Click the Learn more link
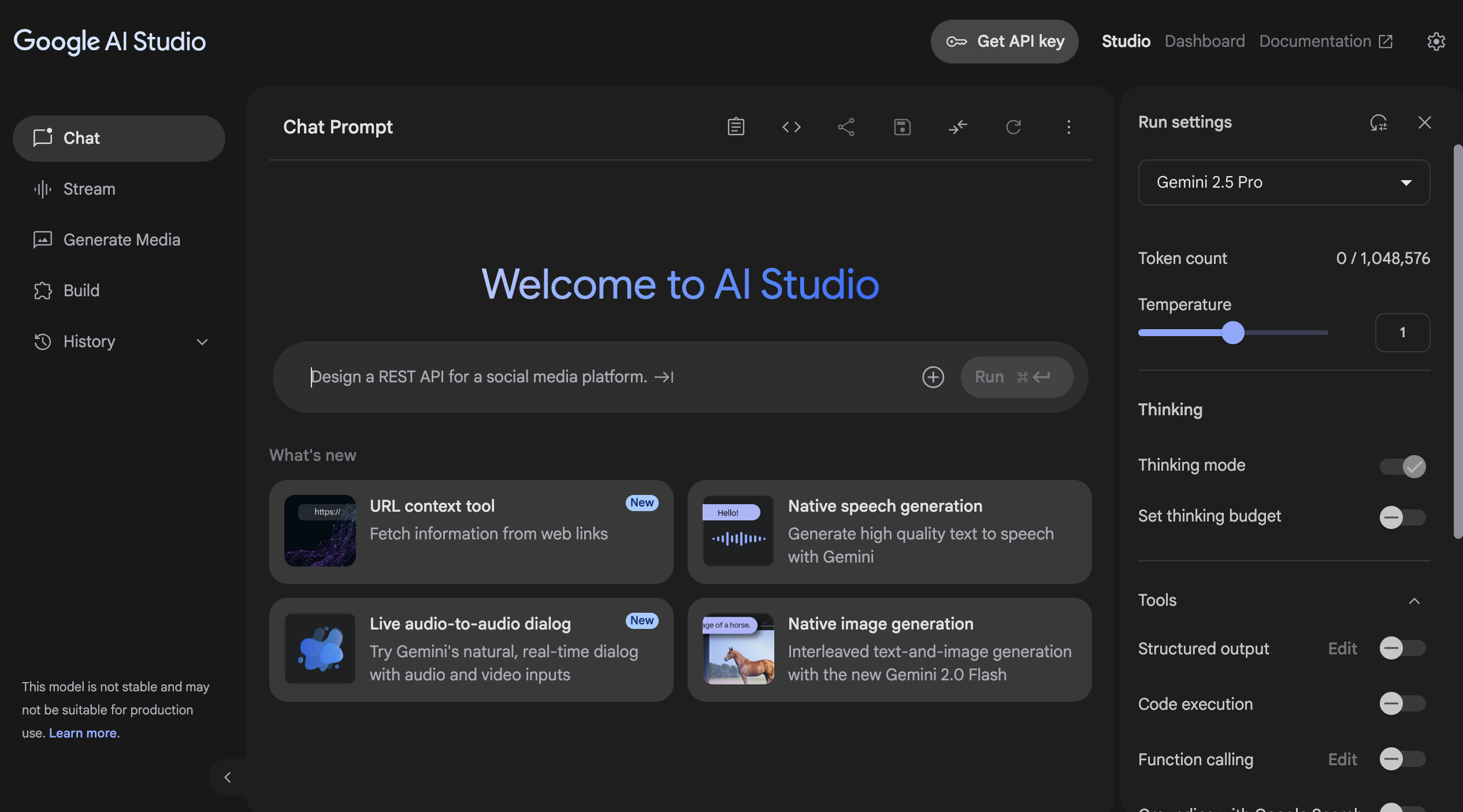 pos(83,733)
